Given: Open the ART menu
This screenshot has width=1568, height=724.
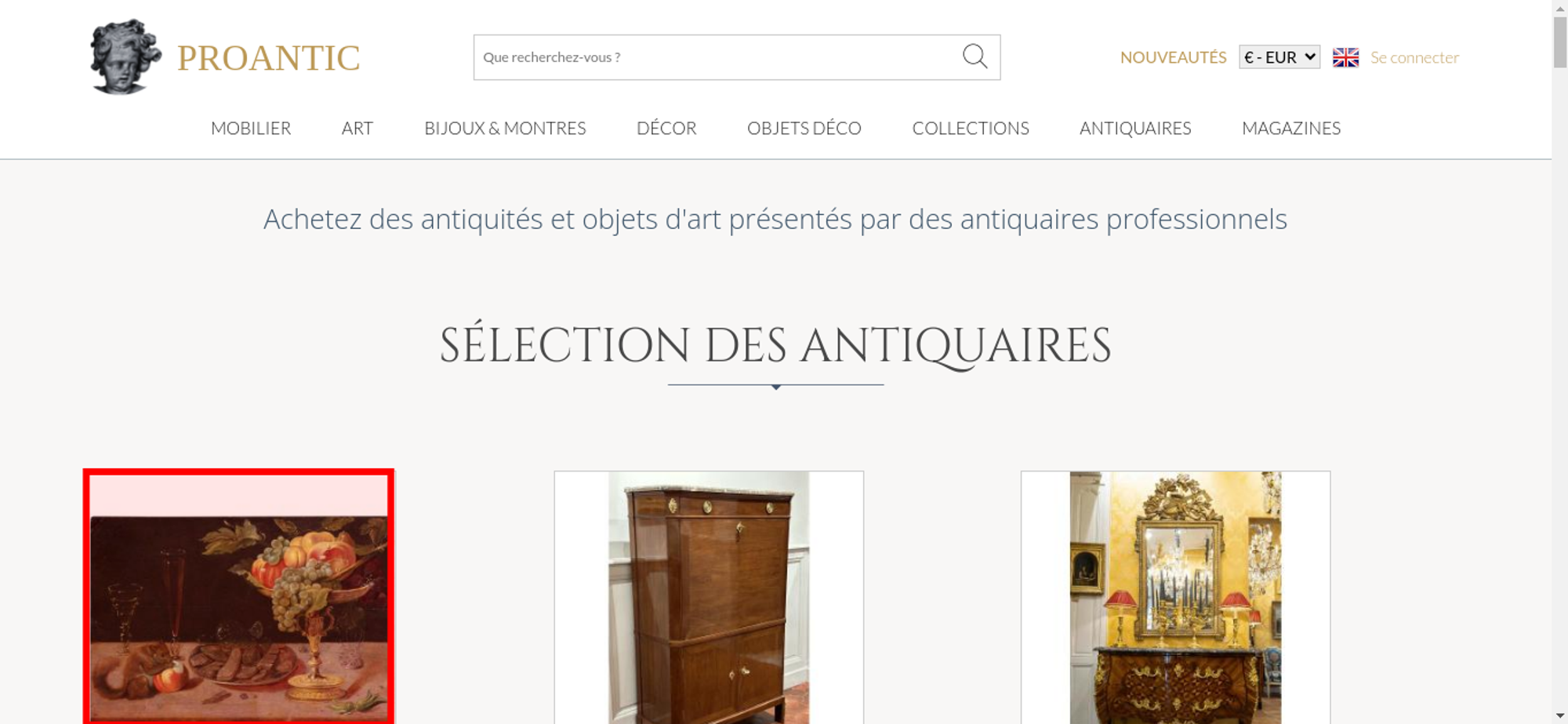Looking at the screenshot, I should click(358, 128).
